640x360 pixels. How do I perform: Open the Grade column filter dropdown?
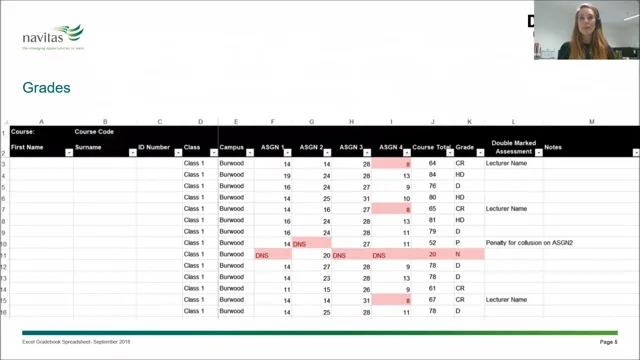[x=480, y=153]
